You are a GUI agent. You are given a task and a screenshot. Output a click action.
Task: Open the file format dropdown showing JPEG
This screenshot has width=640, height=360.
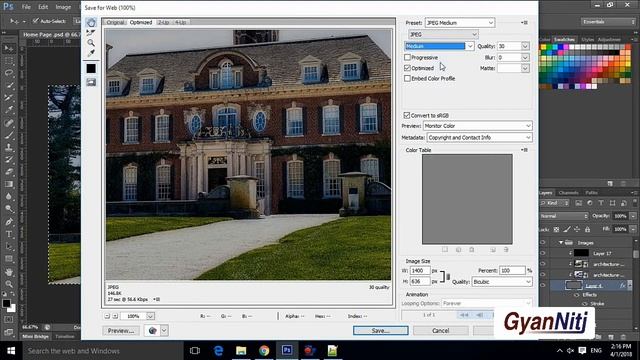(443, 34)
